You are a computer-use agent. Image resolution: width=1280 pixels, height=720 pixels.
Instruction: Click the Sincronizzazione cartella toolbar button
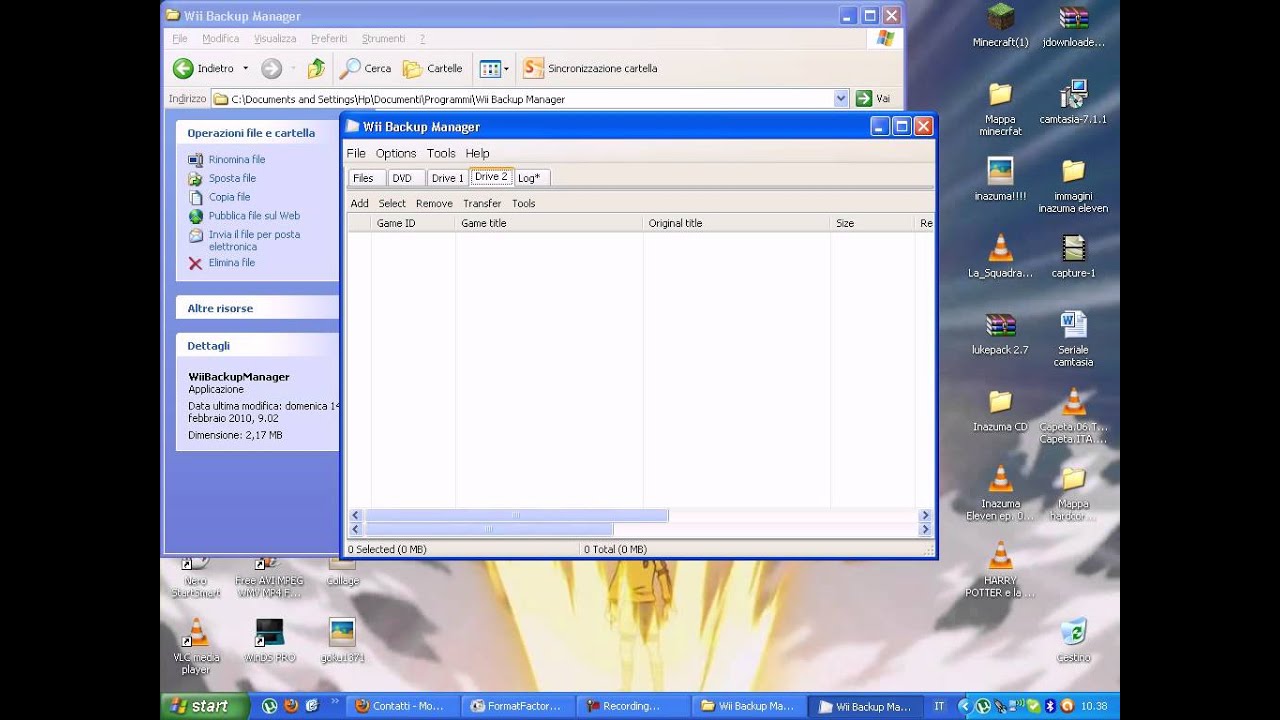[x=591, y=68]
